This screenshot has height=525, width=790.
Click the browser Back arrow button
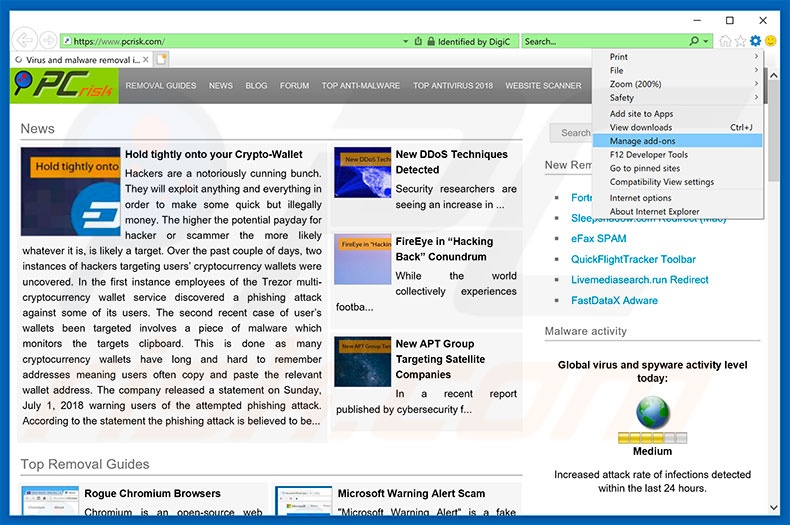pyautogui.click(x=24, y=40)
